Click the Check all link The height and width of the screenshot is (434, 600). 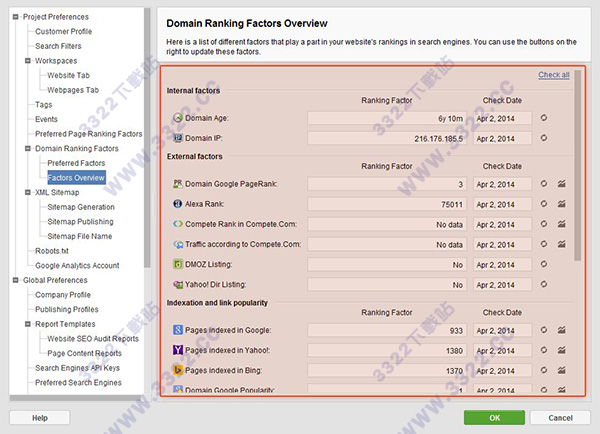[x=554, y=75]
